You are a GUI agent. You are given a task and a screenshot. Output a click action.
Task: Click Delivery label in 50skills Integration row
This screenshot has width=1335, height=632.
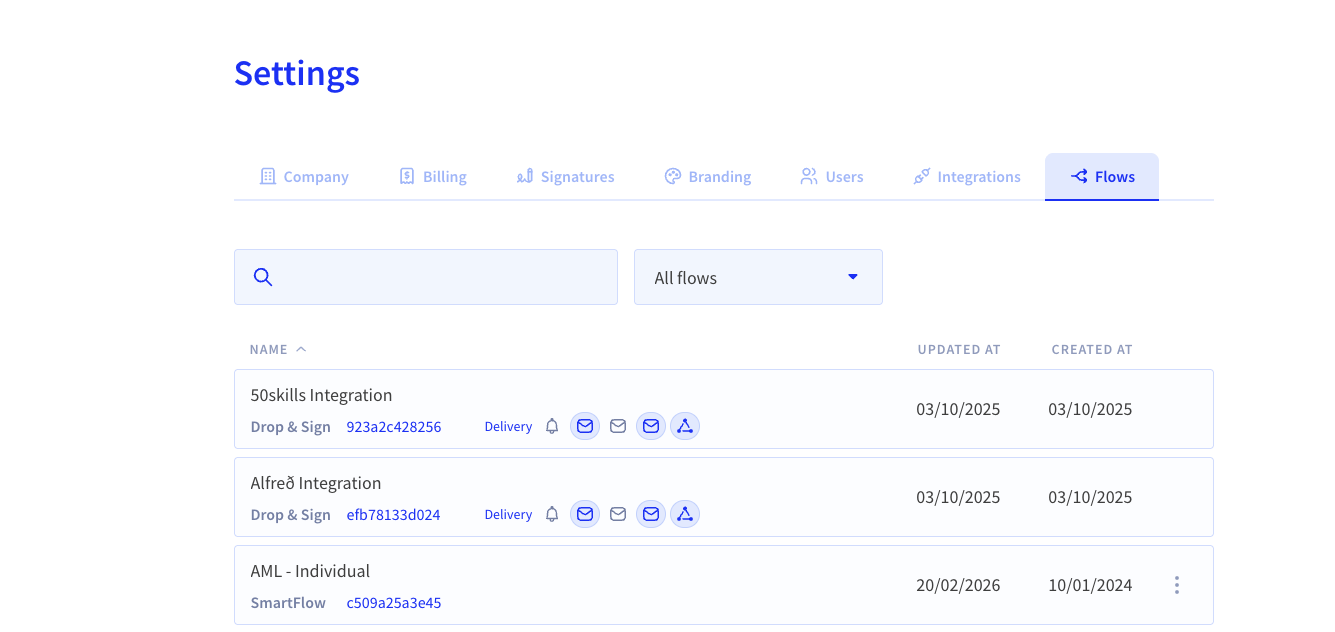508,427
